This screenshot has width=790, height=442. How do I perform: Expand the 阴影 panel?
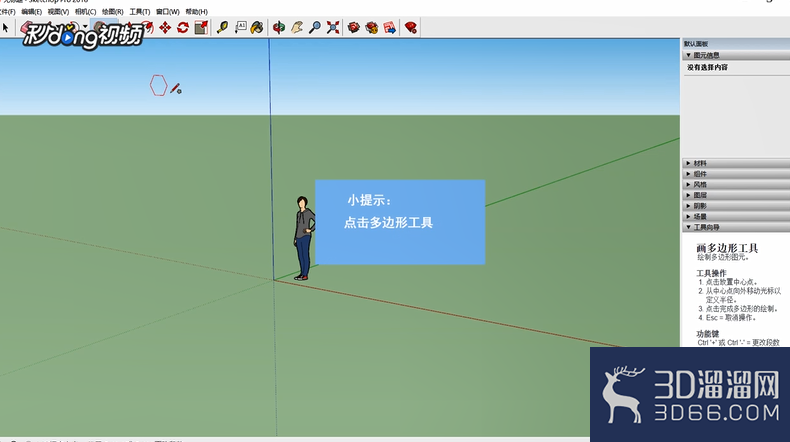coord(736,206)
